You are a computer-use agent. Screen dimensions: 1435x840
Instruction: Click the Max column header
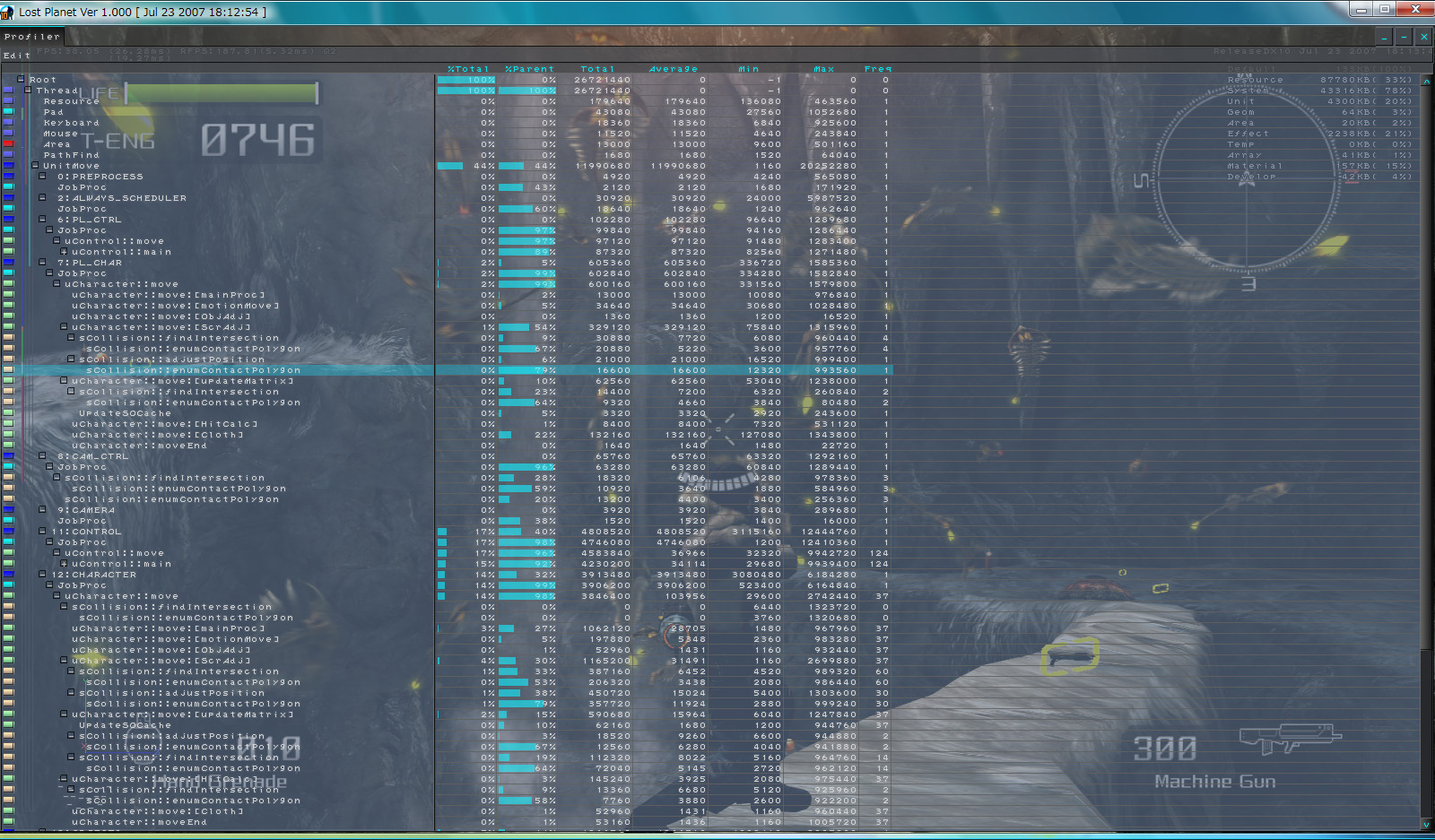coord(823,69)
